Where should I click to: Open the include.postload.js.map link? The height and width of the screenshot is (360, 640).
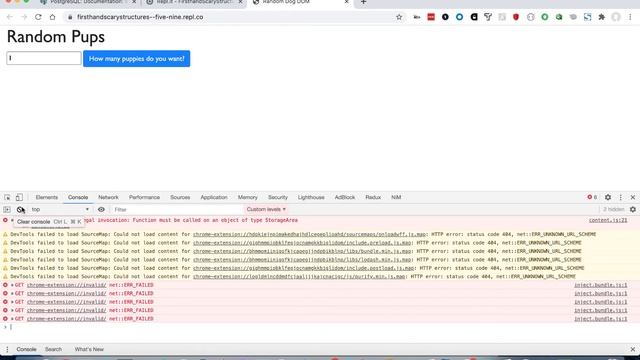303,268
